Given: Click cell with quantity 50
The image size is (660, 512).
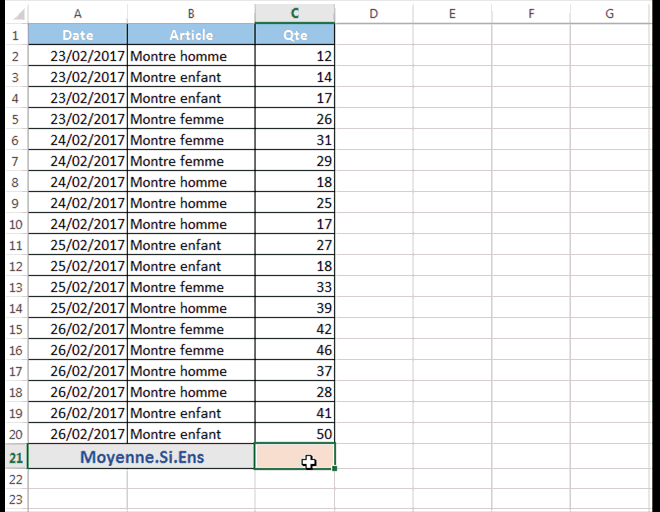Looking at the screenshot, I should [295, 434].
